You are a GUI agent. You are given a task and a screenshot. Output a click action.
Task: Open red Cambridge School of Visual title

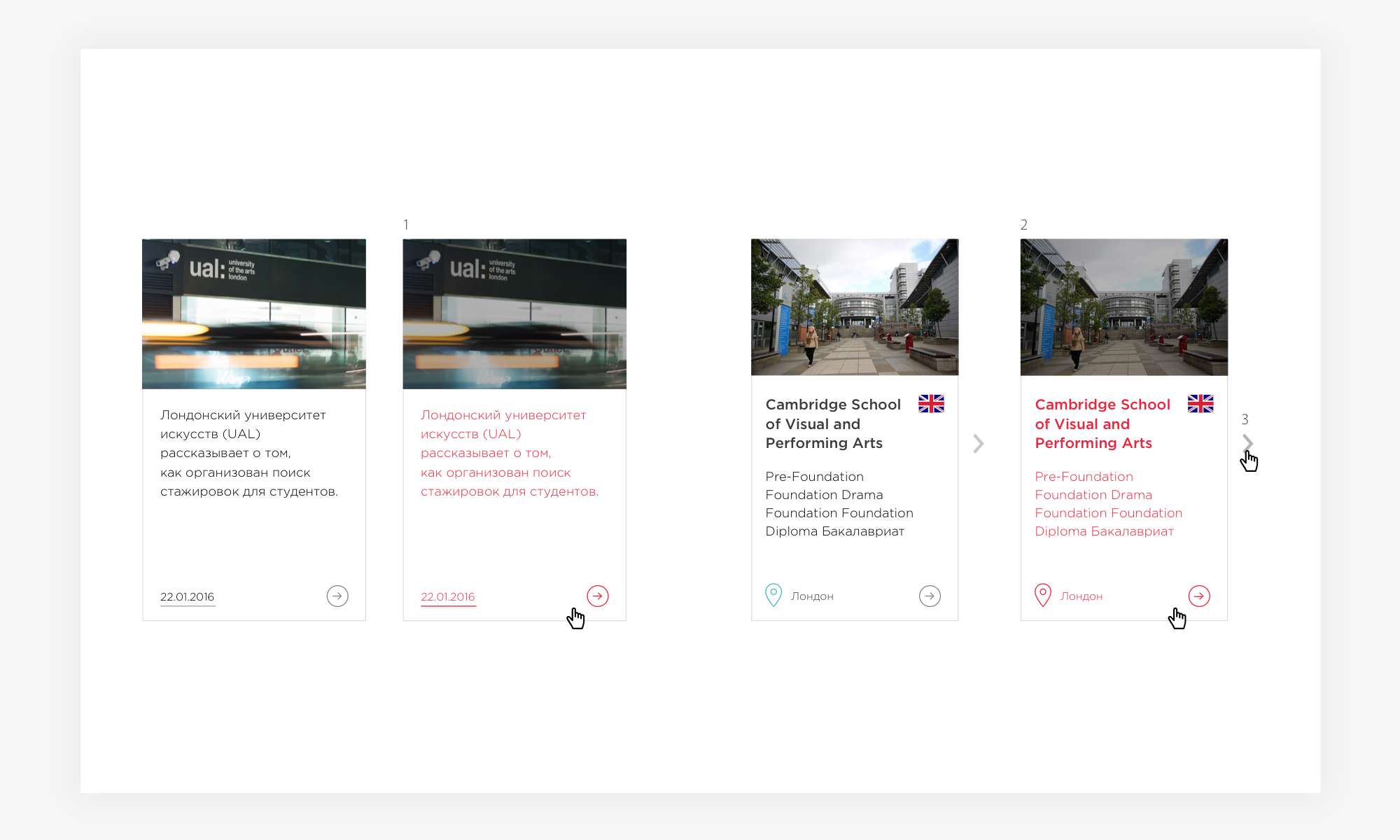coord(1102,423)
